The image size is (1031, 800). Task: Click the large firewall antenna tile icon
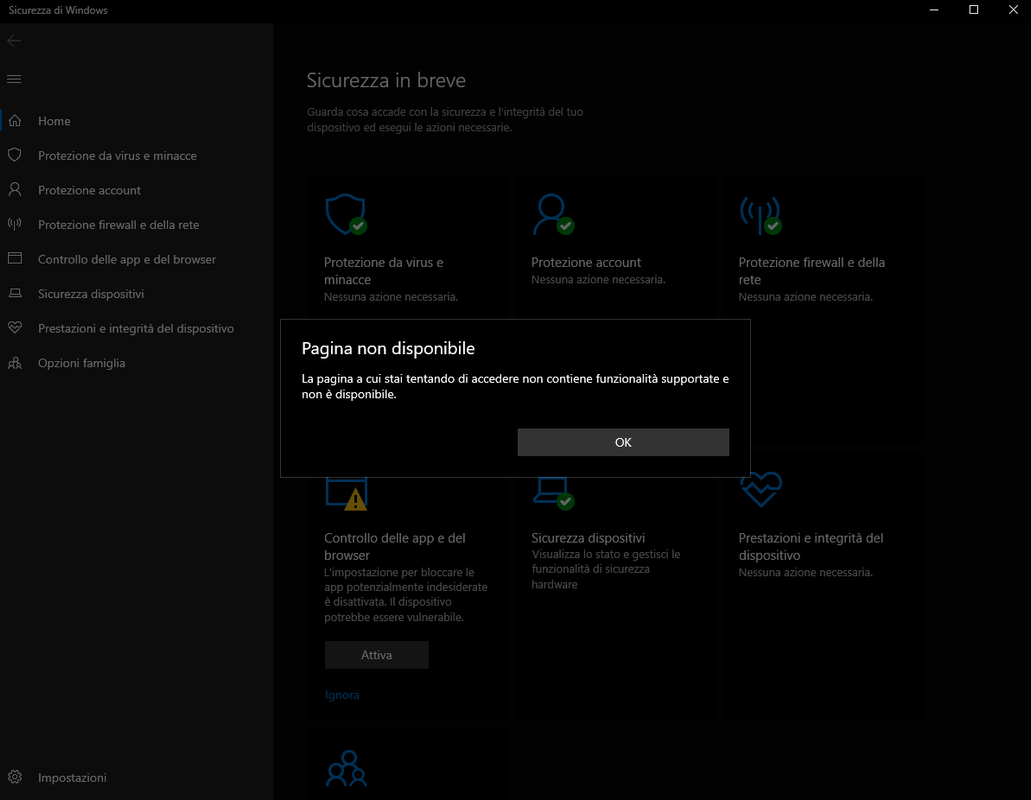pos(761,214)
